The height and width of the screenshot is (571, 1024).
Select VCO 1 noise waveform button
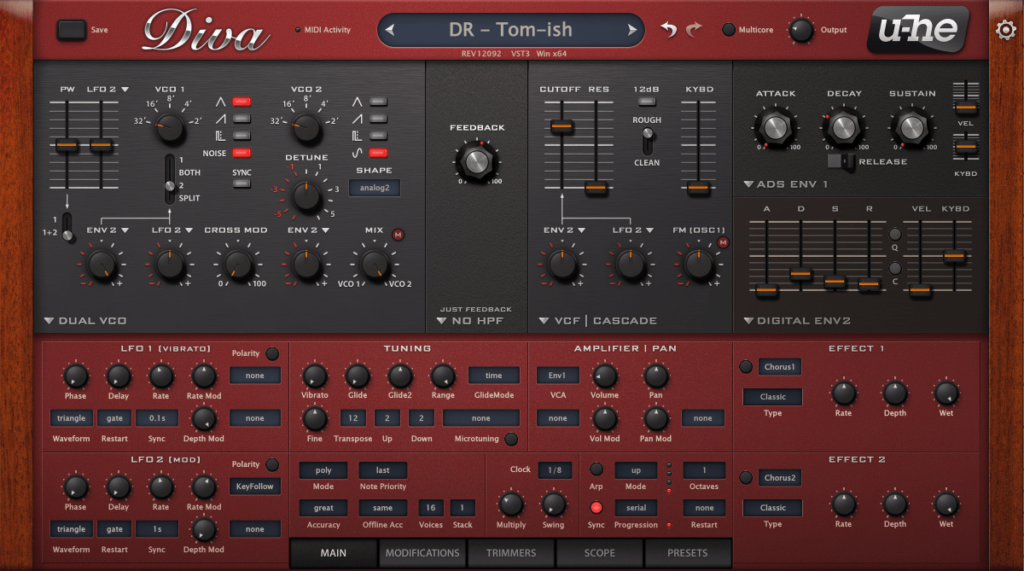point(242,153)
